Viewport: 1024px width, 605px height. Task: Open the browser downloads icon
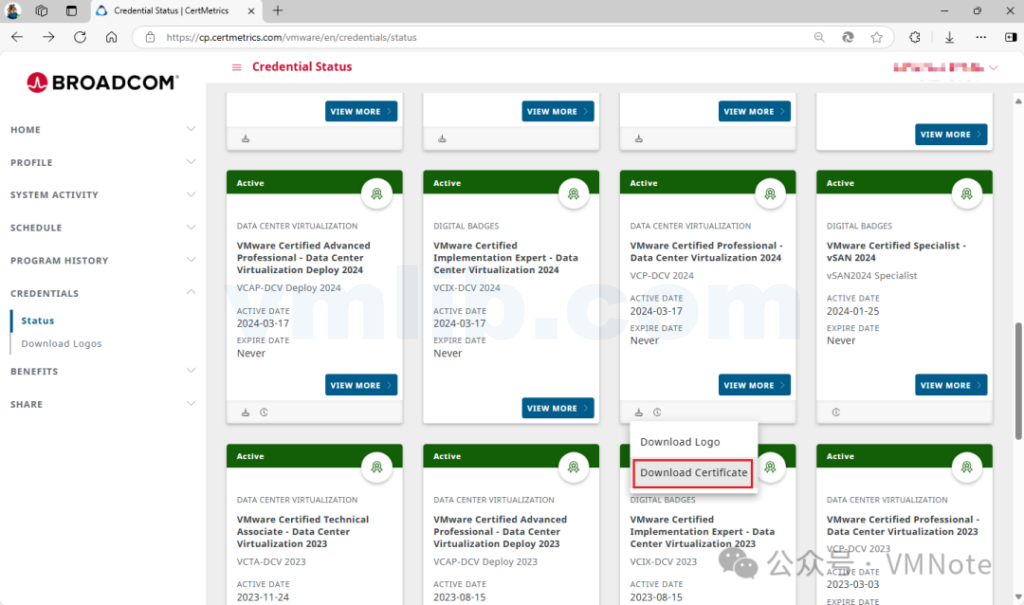coord(948,37)
